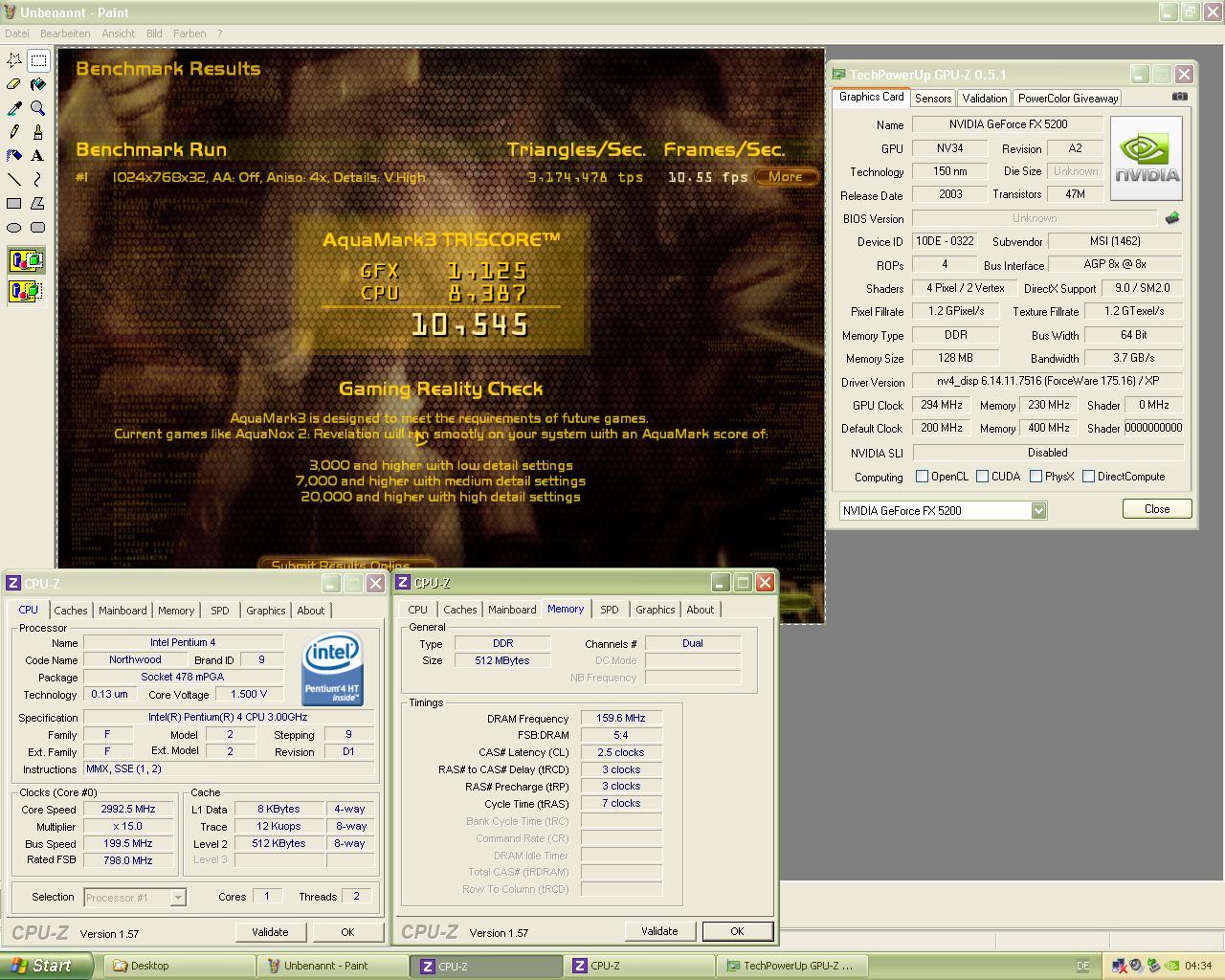Open the Processor #1 selection dropdown
Image resolution: width=1225 pixels, height=980 pixels.
[x=177, y=898]
